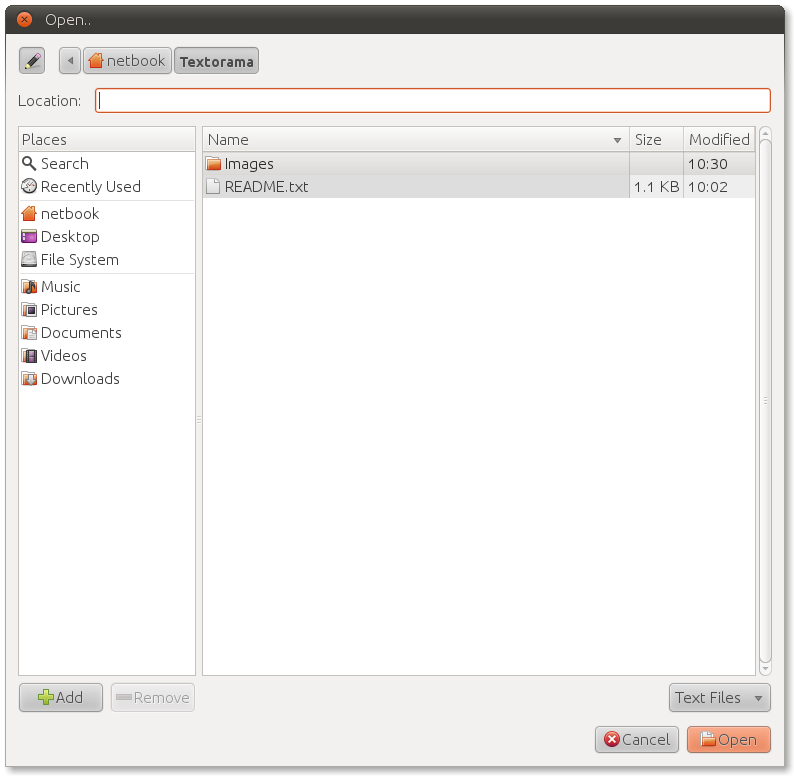794x776 pixels.
Task: Click the 1.1 KB size cell
Action: coord(656,187)
